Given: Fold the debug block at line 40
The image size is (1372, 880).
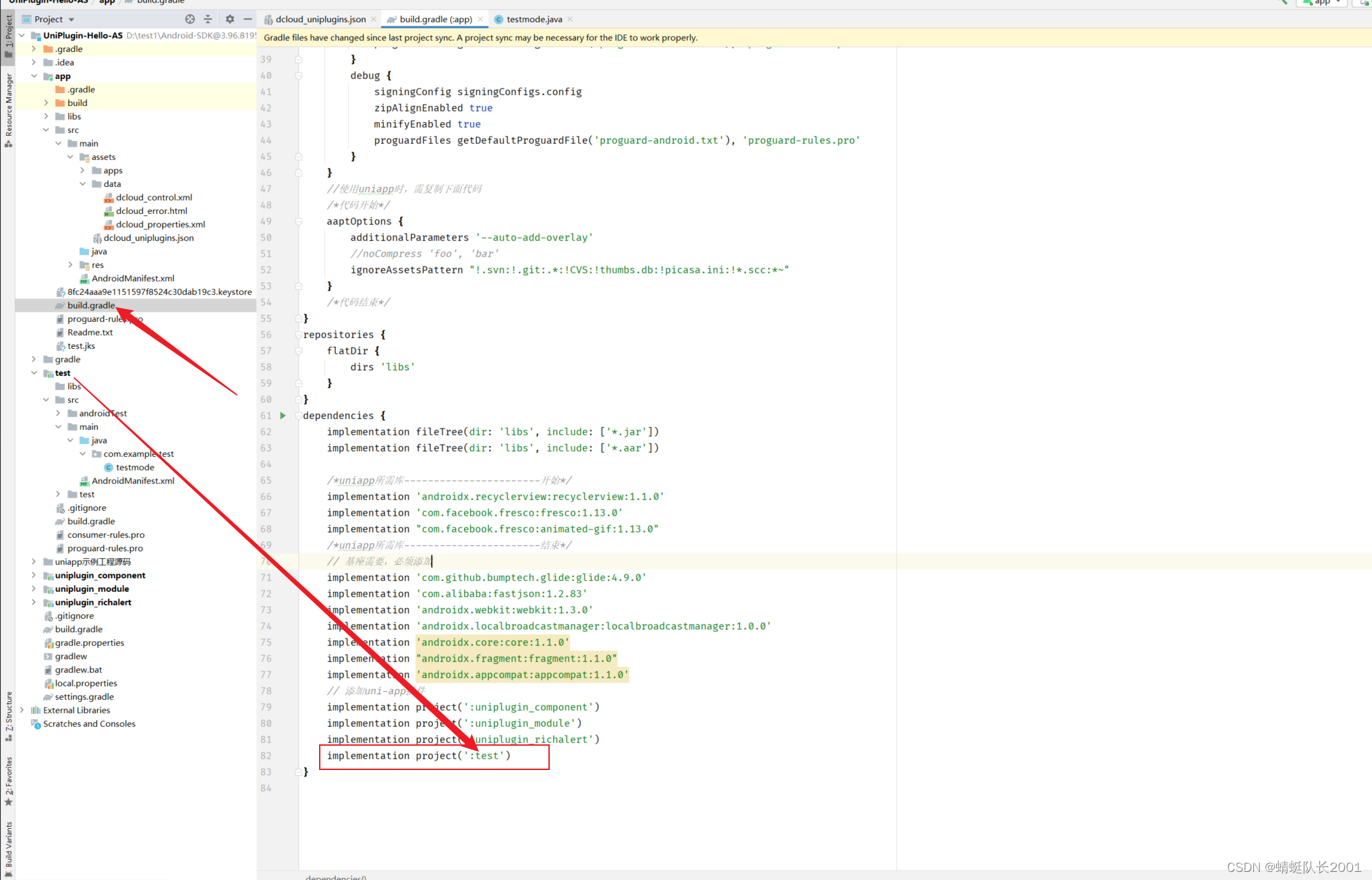Looking at the screenshot, I should (299, 76).
